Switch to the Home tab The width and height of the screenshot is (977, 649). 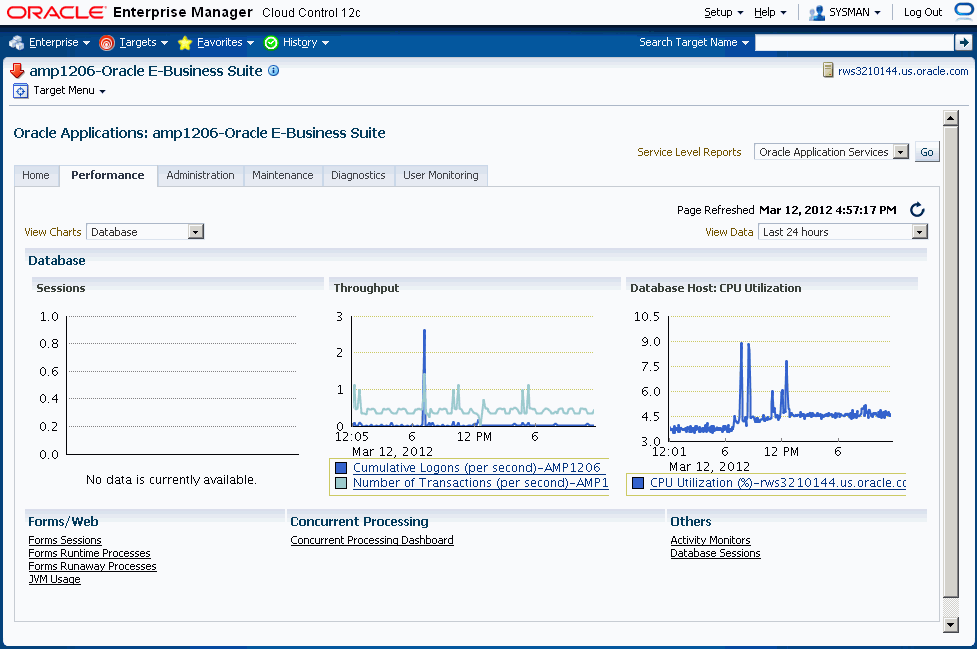[x=36, y=176]
